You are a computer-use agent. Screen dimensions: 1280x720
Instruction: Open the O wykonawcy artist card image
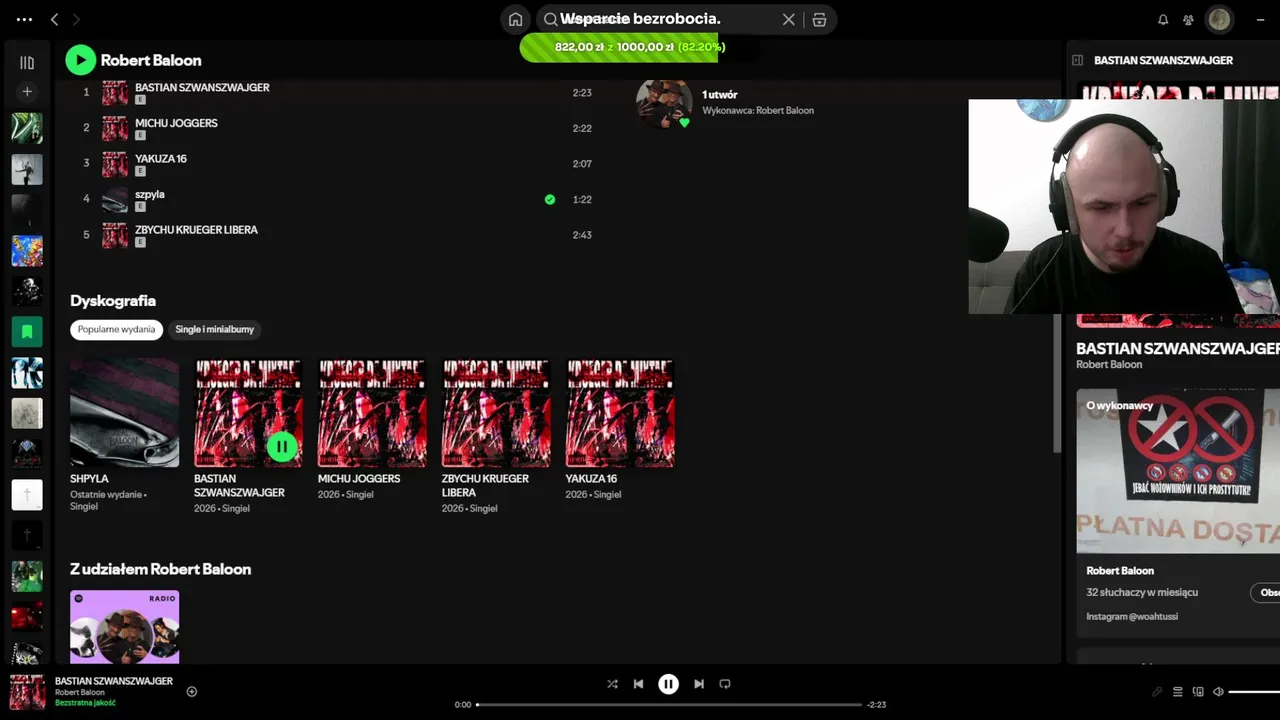(1178, 470)
